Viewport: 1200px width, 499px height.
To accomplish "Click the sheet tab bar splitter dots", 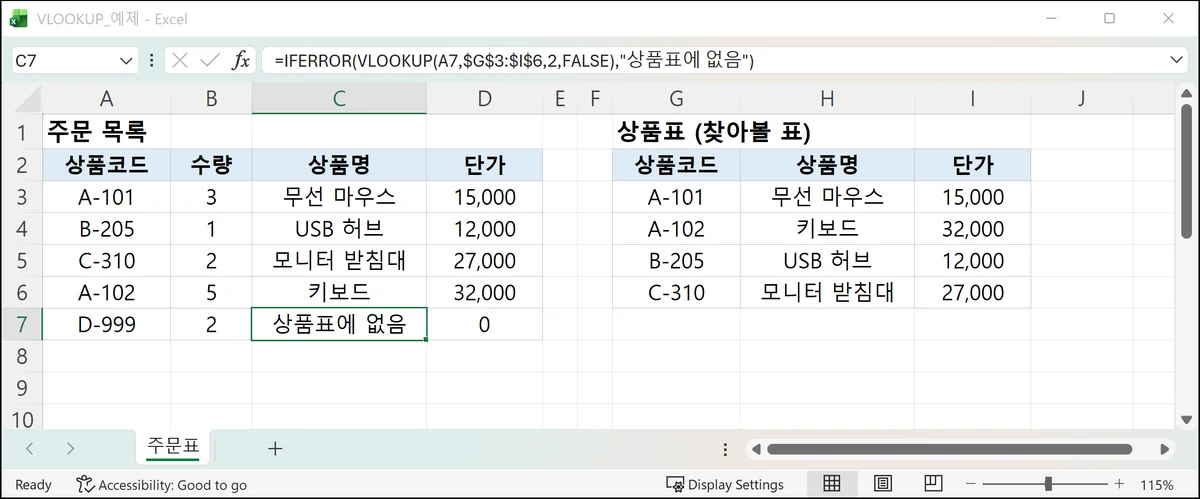I will coord(723,449).
